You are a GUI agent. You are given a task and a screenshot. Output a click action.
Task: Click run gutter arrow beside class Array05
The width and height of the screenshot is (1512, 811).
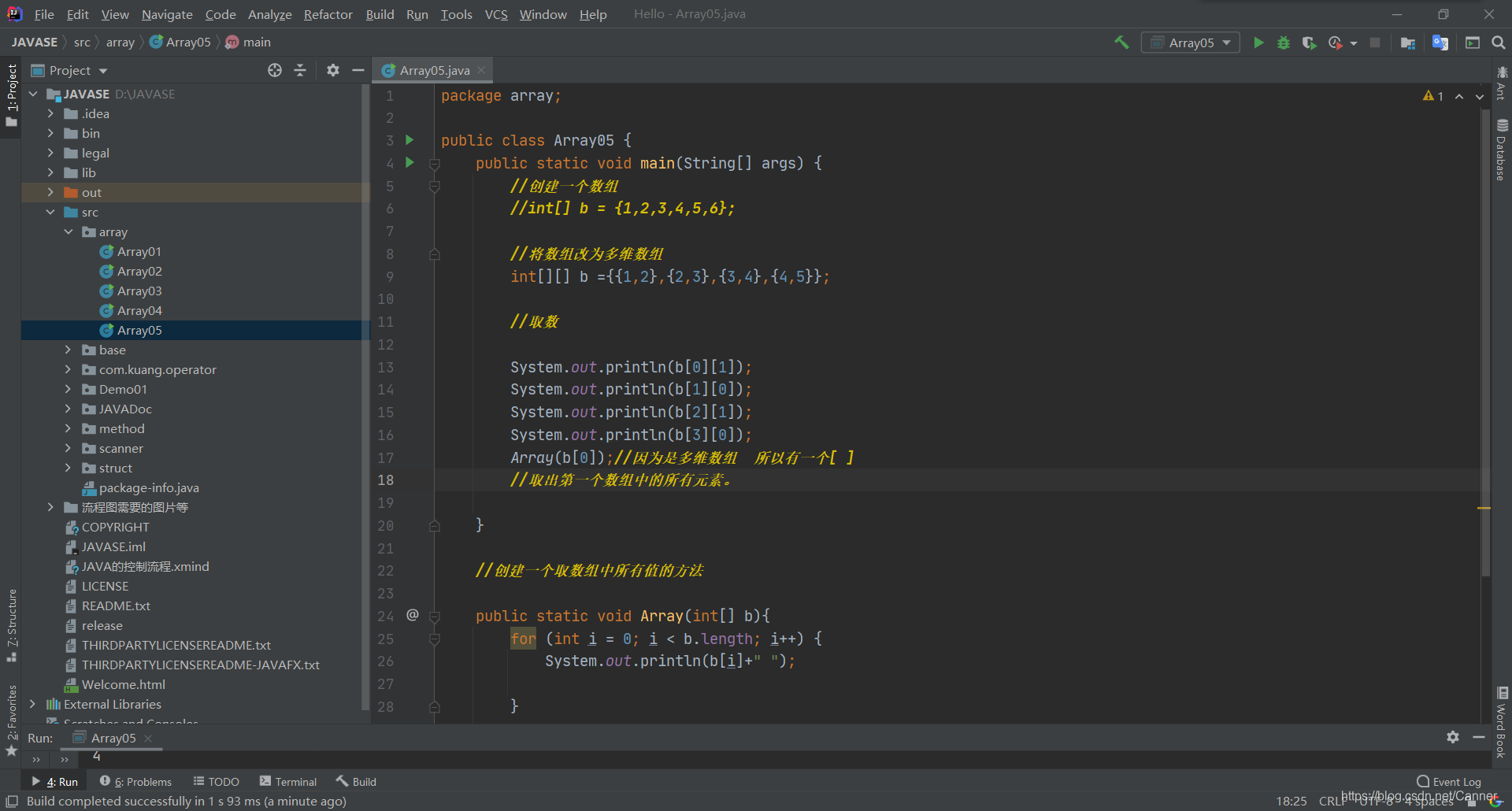pyautogui.click(x=409, y=140)
